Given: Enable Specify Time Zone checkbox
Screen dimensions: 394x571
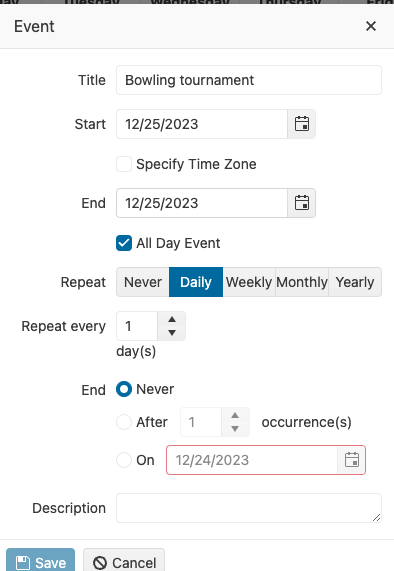Looking at the screenshot, I should click(124, 164).
